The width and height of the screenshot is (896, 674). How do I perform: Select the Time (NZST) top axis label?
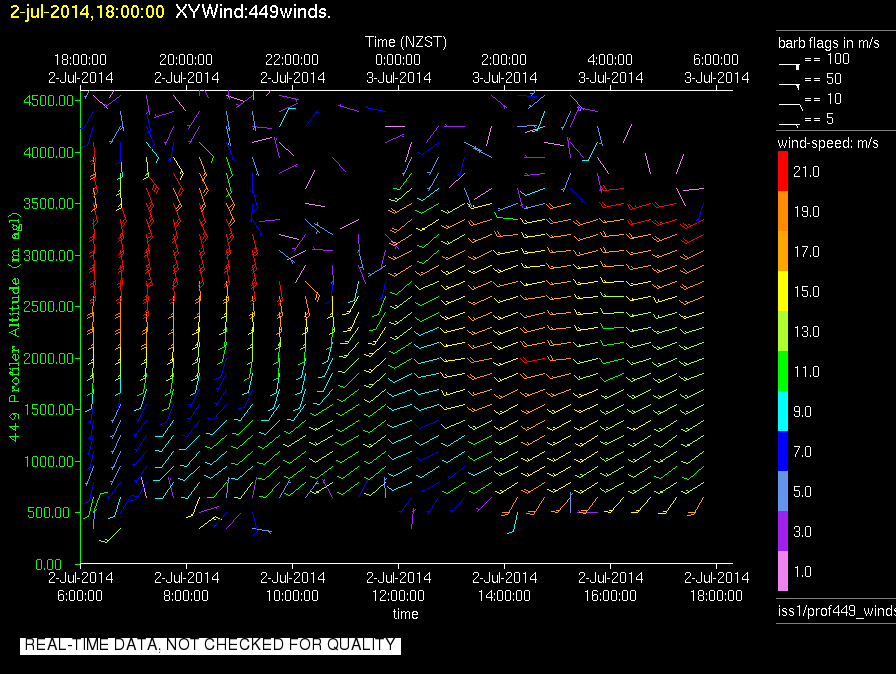pos(405,42)
